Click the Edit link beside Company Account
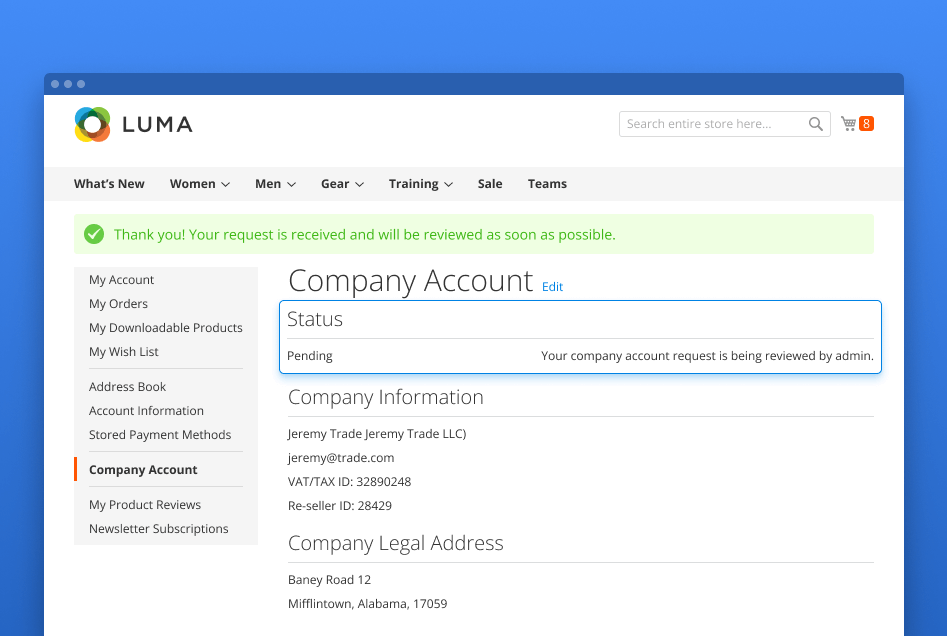Image resolution: width=947 pixels, height=636 pixels. point(552,287)
